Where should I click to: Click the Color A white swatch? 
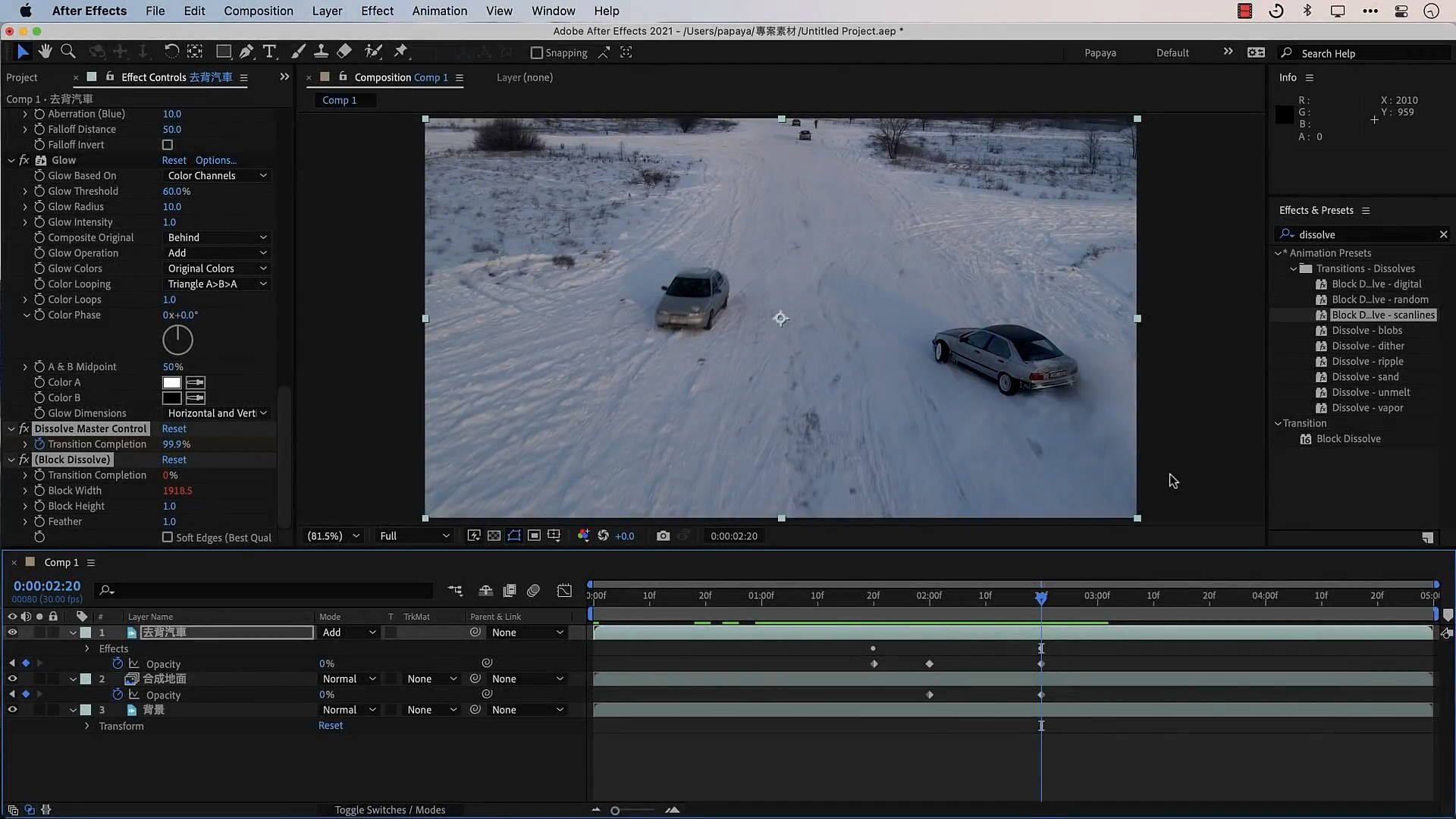click(x=172, y=382)
